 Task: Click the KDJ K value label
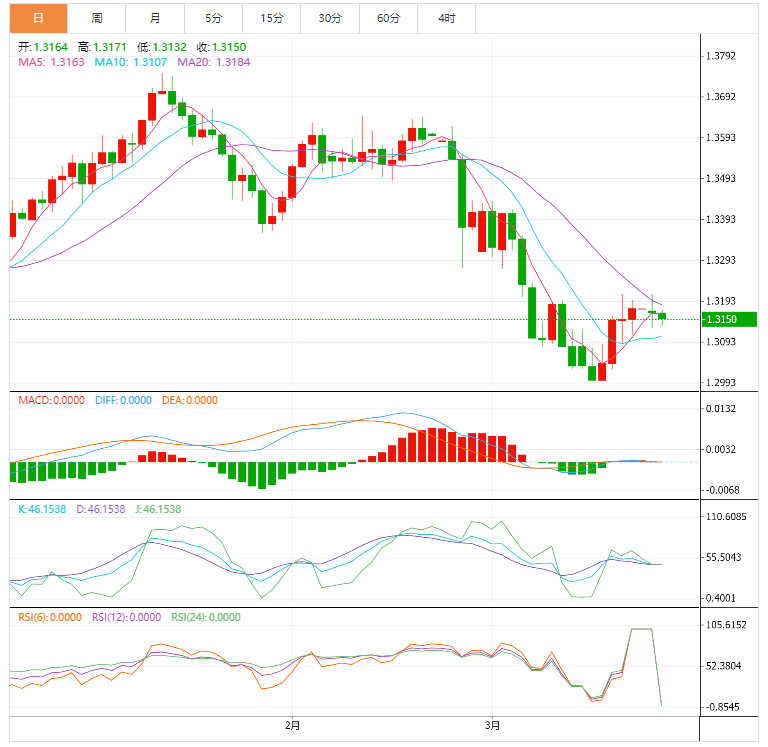pyautogui.click(x=43, y=509)
